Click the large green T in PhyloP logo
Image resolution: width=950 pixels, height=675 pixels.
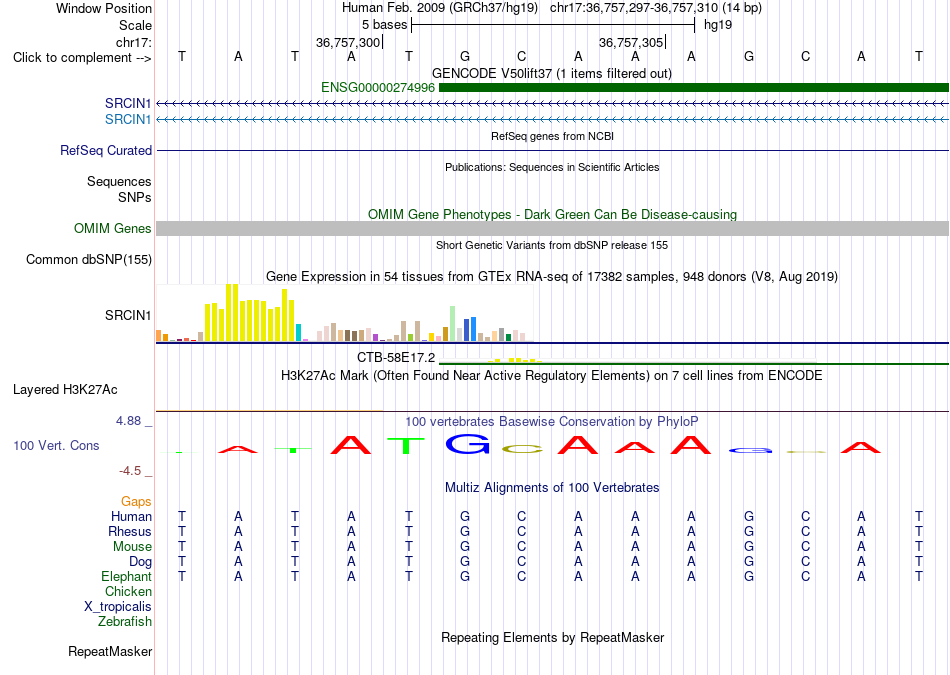click(405, 445)
